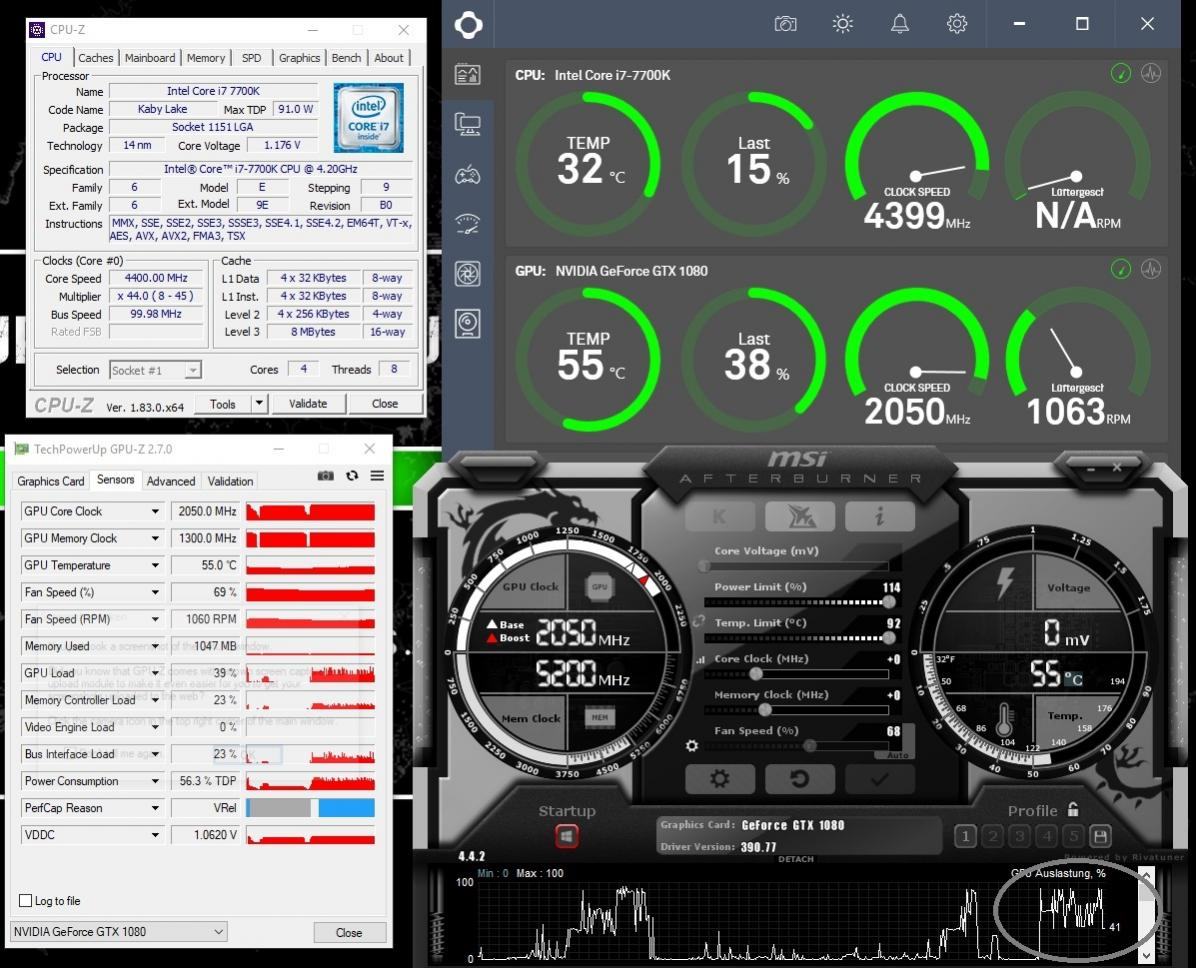Viewport: 1196px width, 968px height.
Task: Toggle fan speed Auto button
Action: coord(898,755)
